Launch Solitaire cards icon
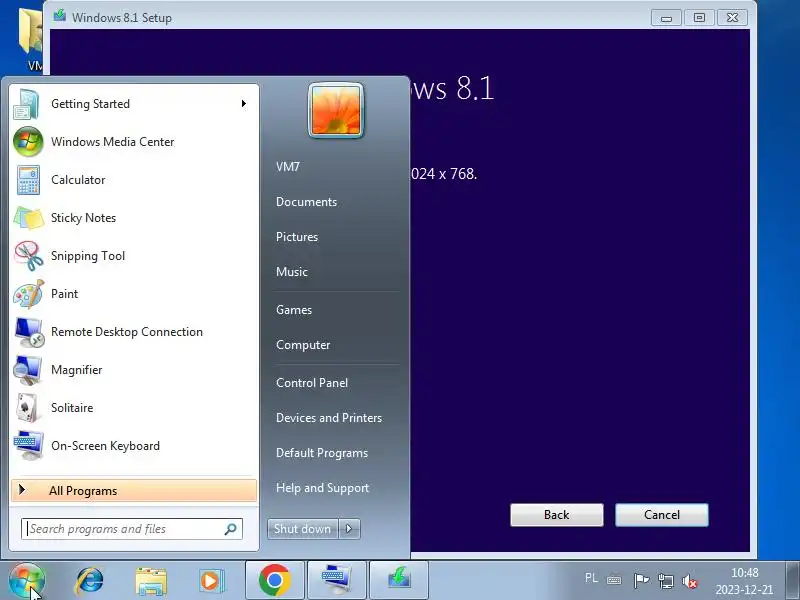800x600 pixels. 27,408
